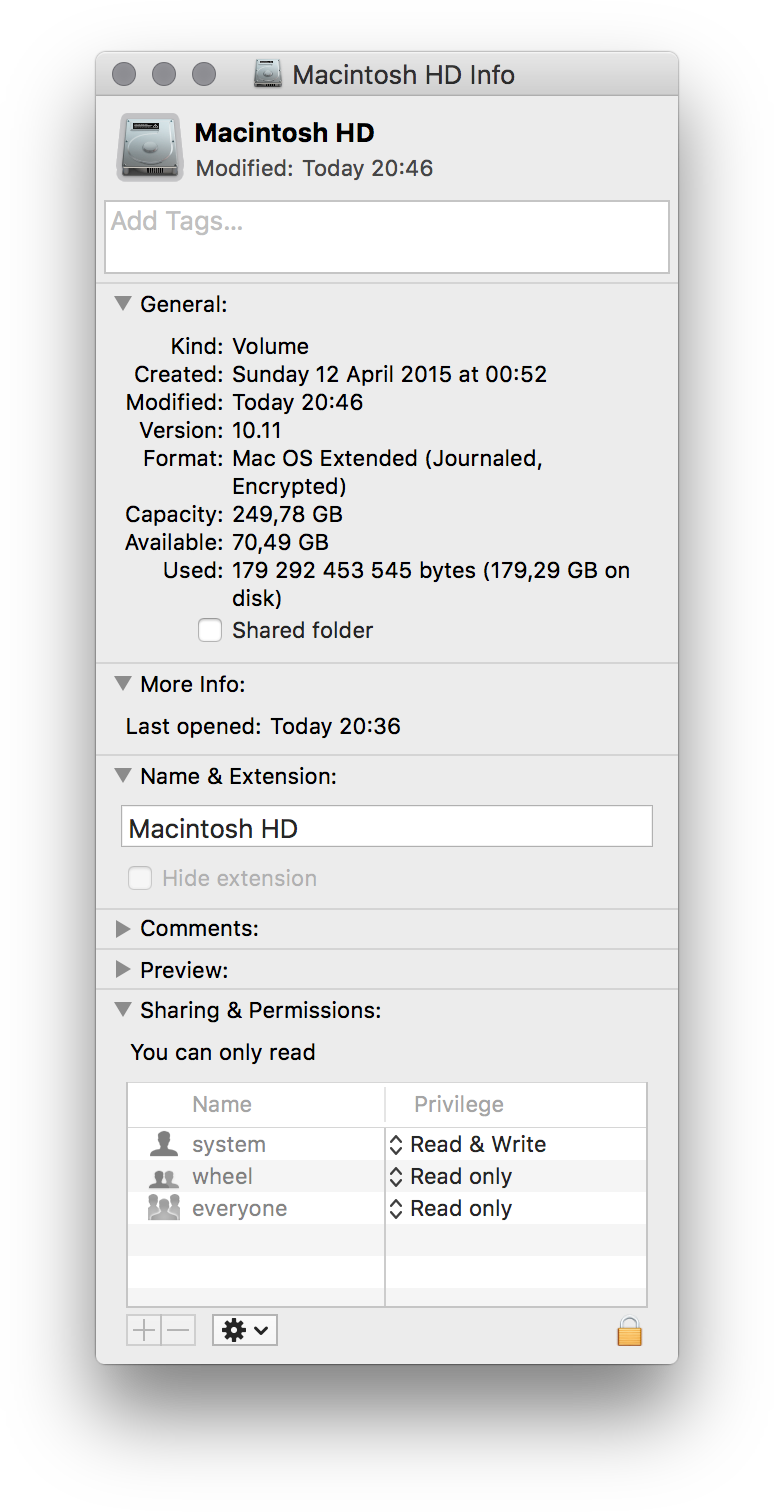Close the Macintosh HD Info window
The height and width of the screenshot is (1512, 774).
[124, 74]
